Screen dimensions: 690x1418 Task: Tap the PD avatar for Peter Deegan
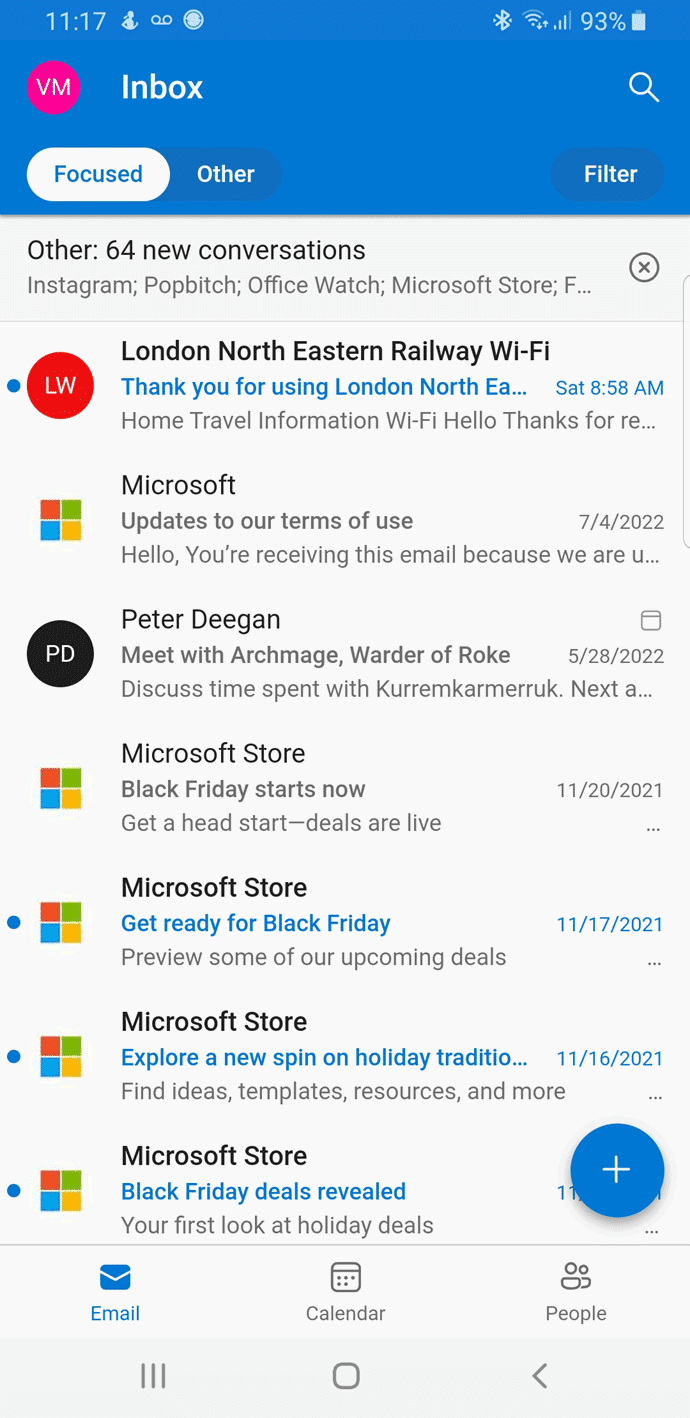(x=60, y=654)
